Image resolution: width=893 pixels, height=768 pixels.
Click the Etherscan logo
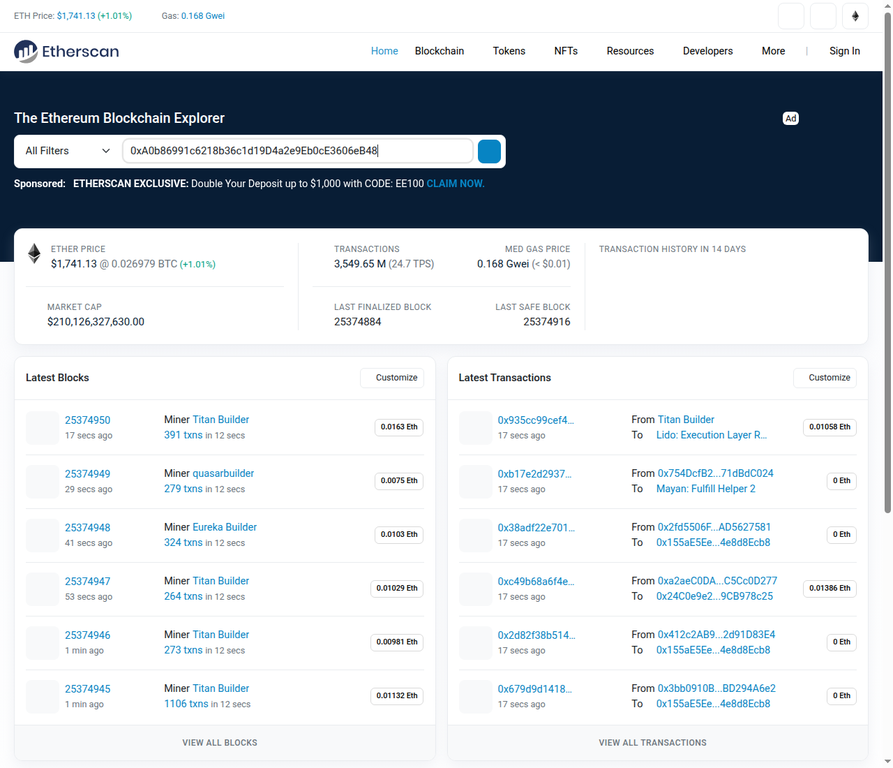(67, 51)
